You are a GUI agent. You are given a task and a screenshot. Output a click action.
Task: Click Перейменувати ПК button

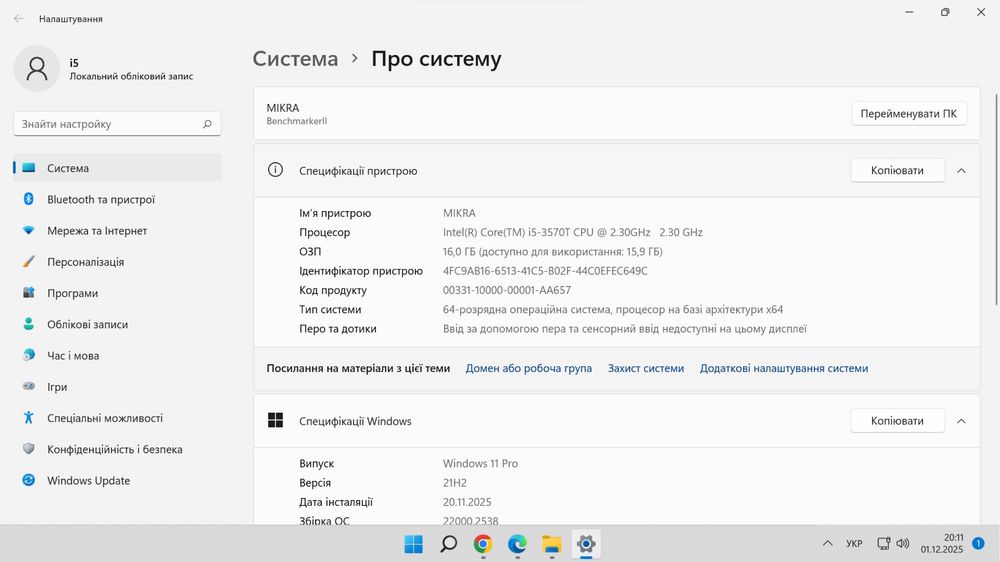[908, 114]
